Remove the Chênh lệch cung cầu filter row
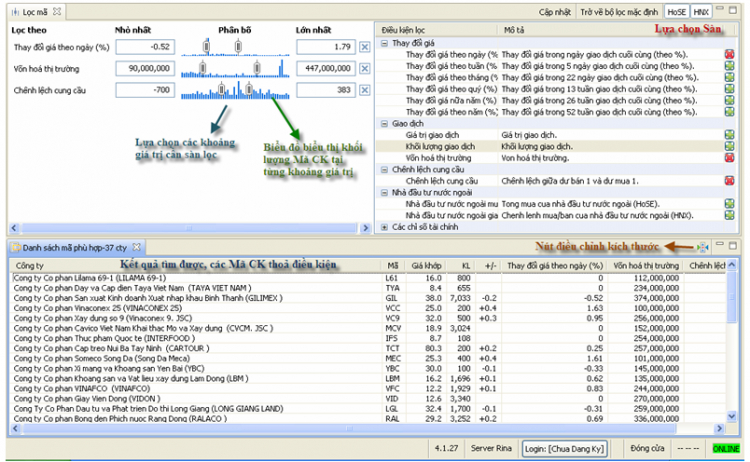This screenshot has width=750, height=462. click(x=364, y=90)
